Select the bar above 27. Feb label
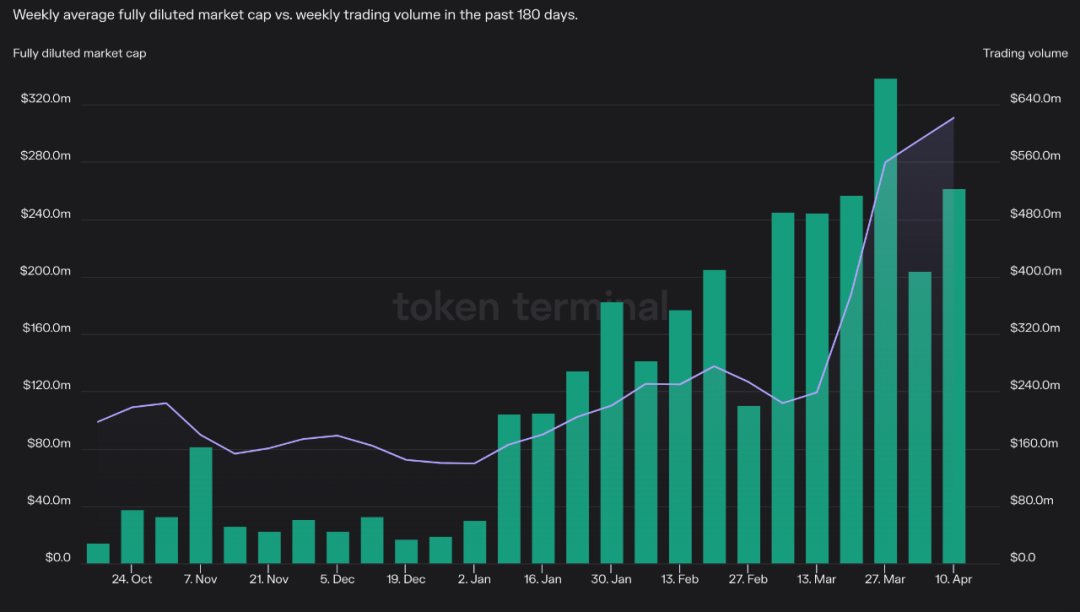This screenshot has height=612, width=1080. [748, 483]
